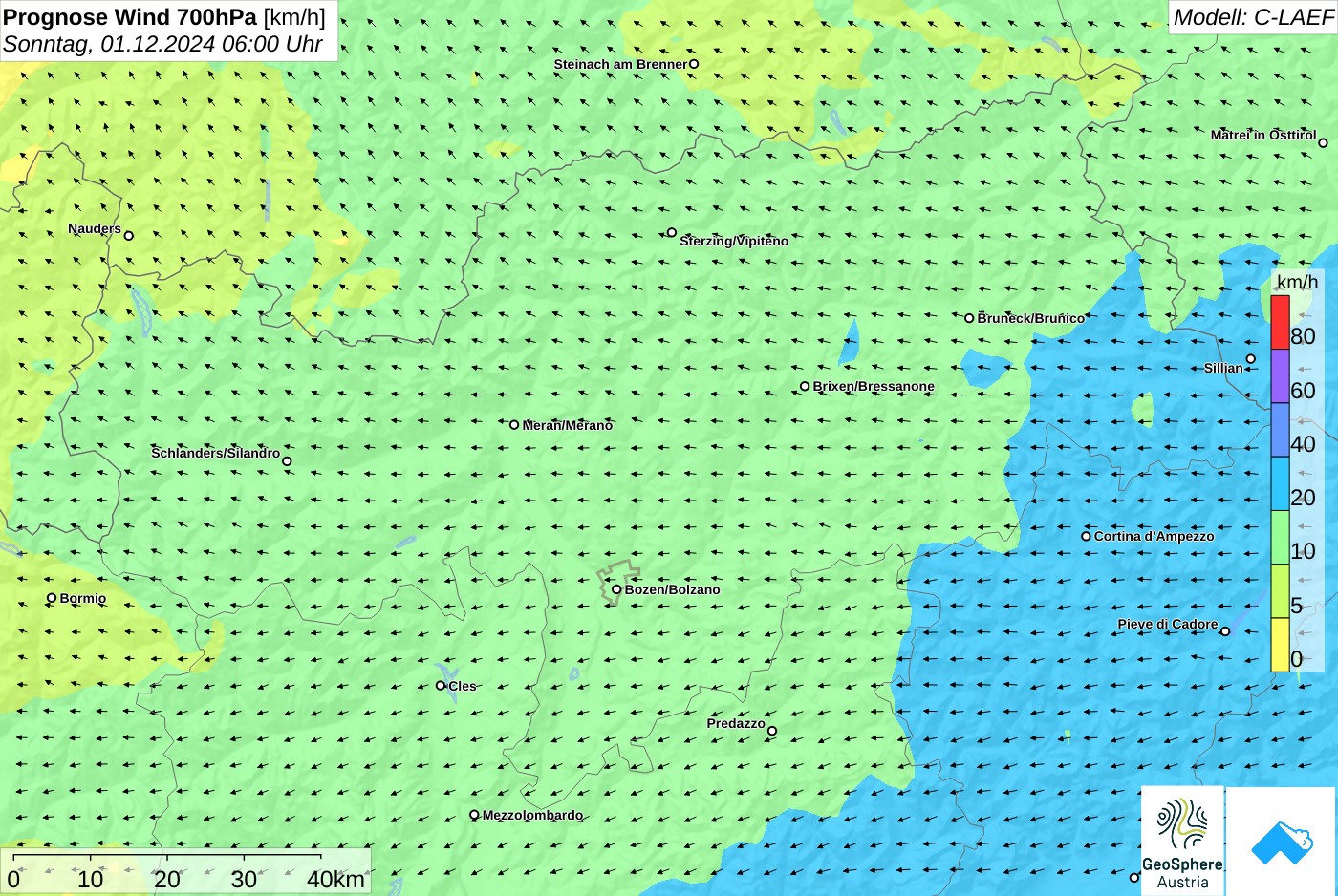Click the Modell: C-LAEF label
1338x896 pixels.
1252,17
